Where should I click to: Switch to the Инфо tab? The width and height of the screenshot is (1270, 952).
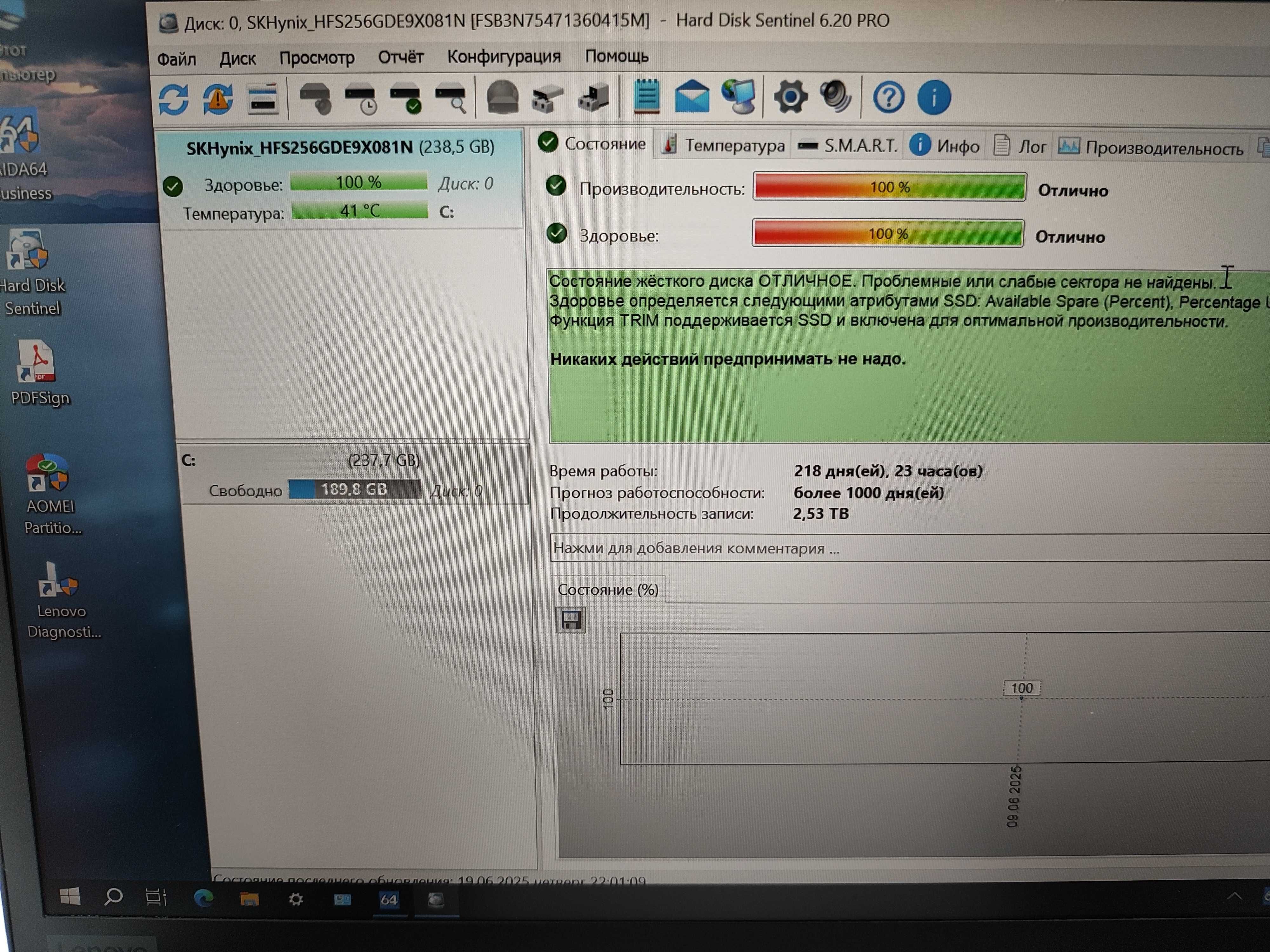(x=945, y=146)
